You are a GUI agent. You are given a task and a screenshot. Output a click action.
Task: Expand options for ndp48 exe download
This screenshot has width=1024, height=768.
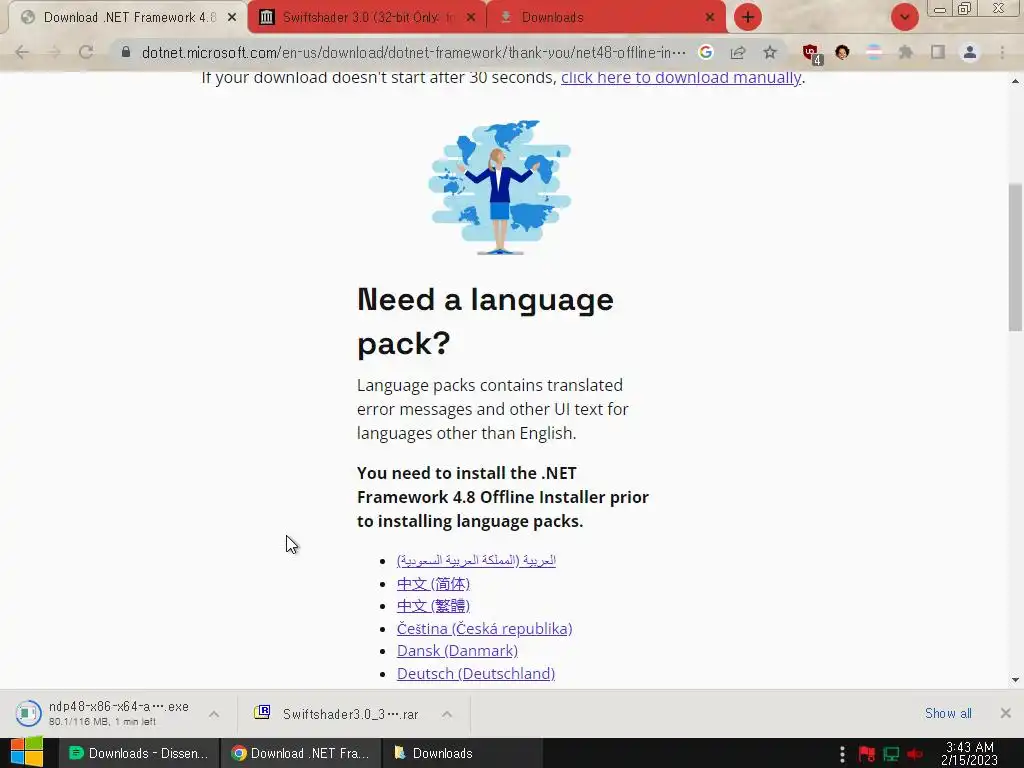(214, 714)
